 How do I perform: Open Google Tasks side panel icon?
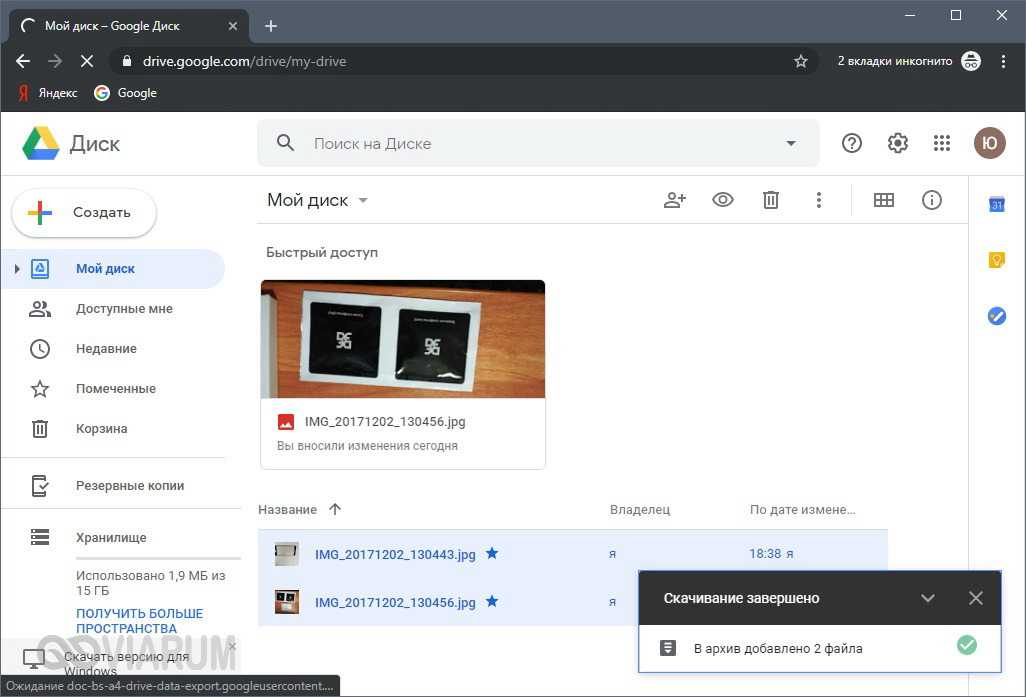pos(997,316)
